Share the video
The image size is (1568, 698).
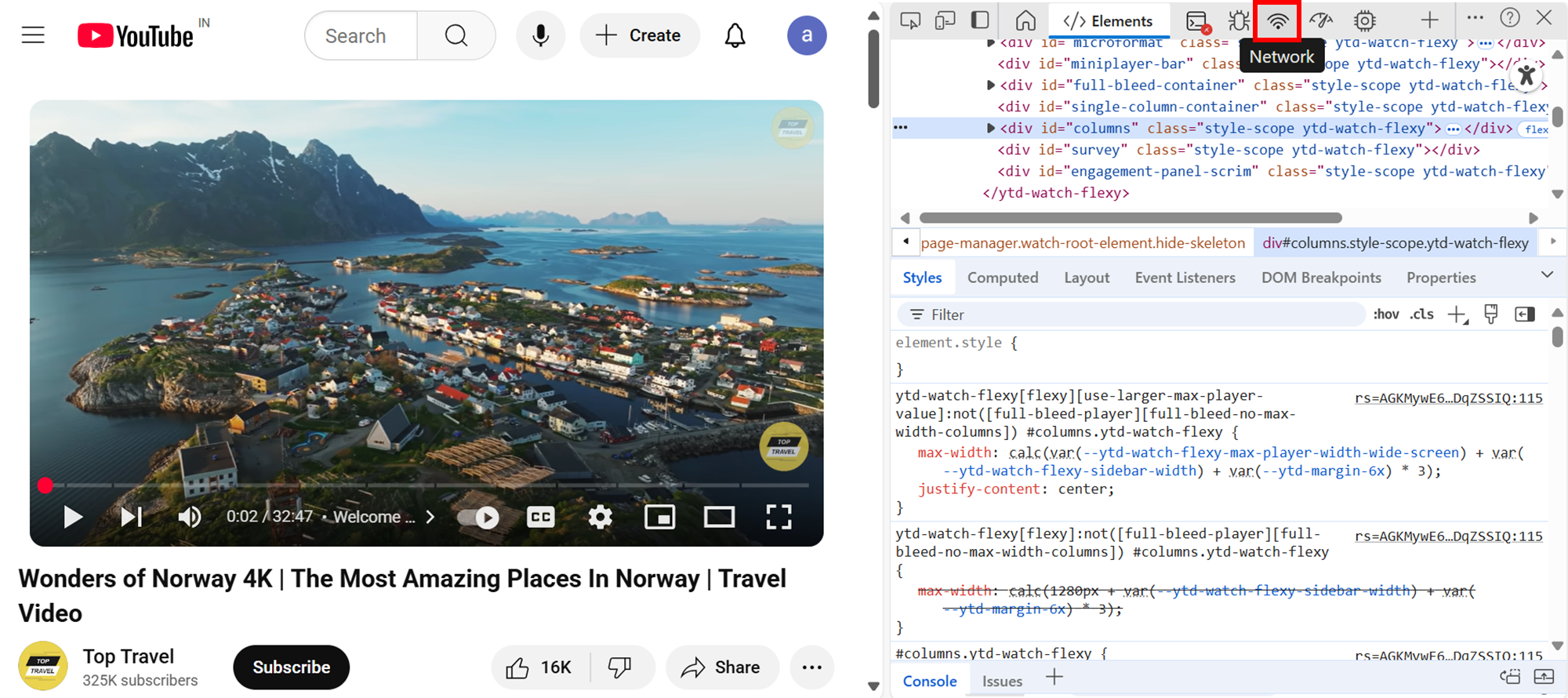[x=722, y=667]
